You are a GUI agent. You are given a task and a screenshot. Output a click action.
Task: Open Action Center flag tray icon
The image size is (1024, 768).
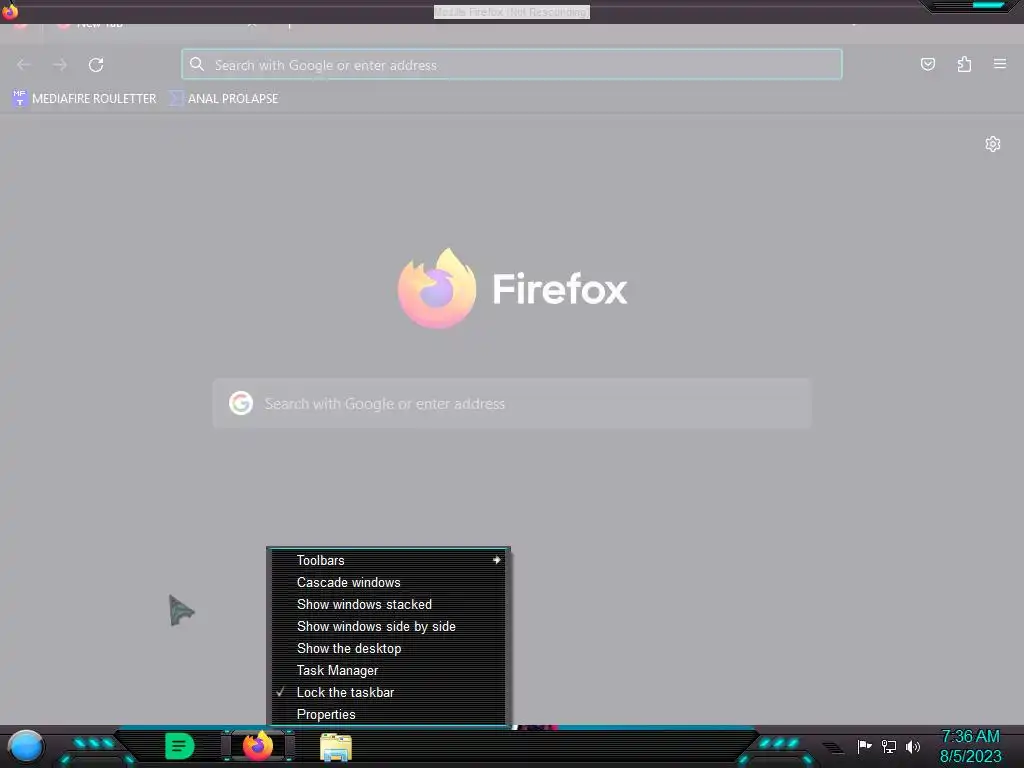(864, 746)
